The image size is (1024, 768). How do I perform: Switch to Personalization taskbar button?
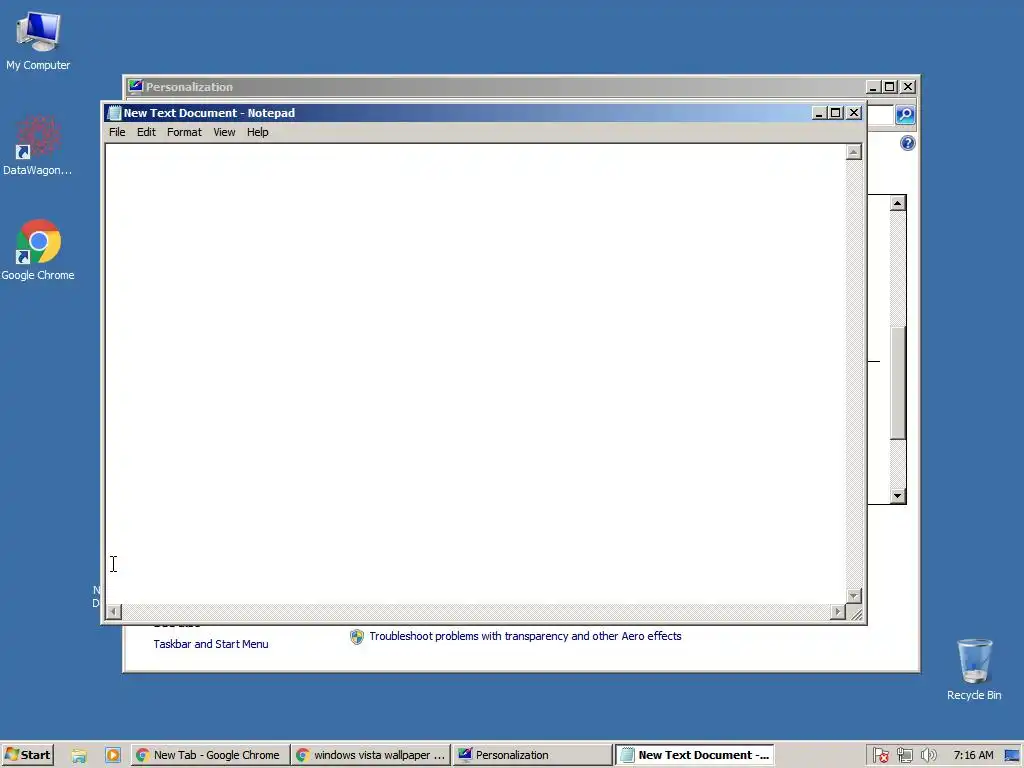click(532, 755)
